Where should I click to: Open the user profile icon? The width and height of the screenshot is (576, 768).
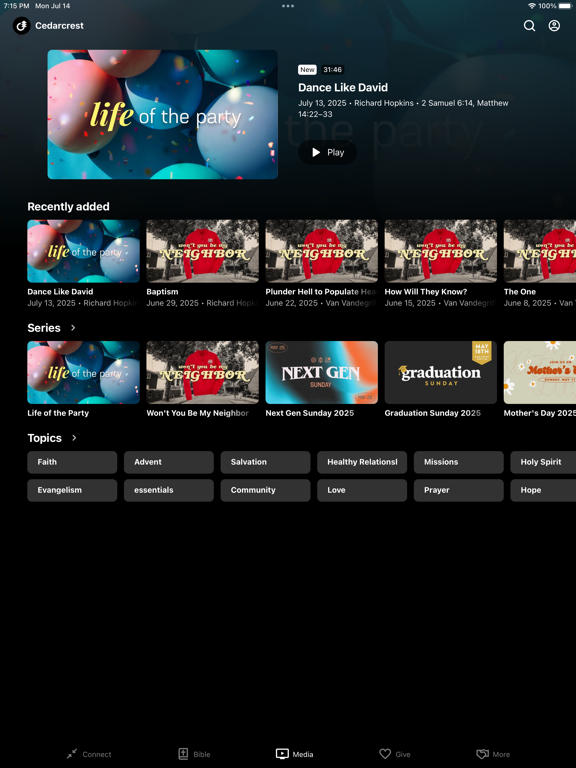[x=554, y=25]
